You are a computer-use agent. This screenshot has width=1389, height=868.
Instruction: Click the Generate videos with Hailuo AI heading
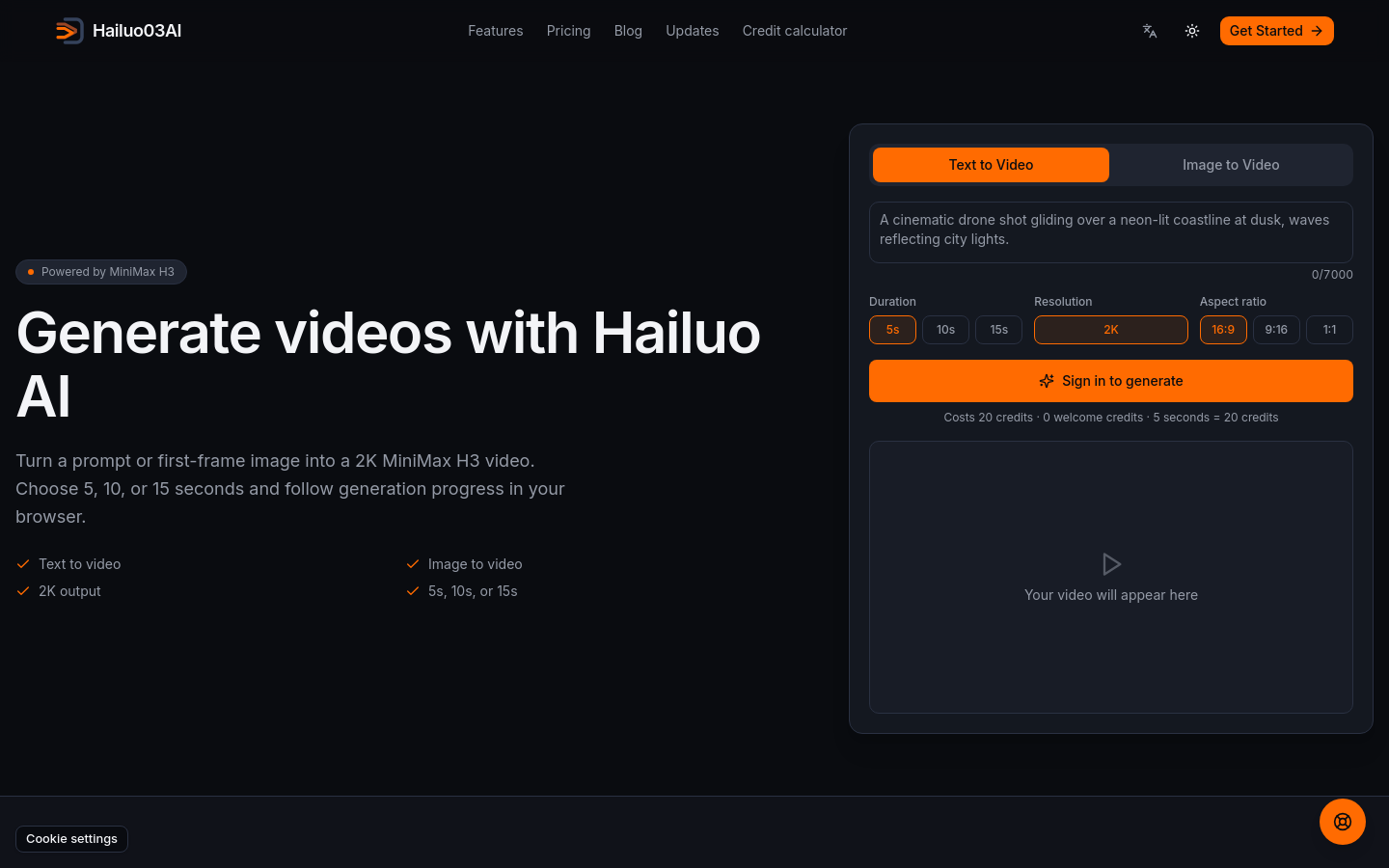[x=389, y=365]
